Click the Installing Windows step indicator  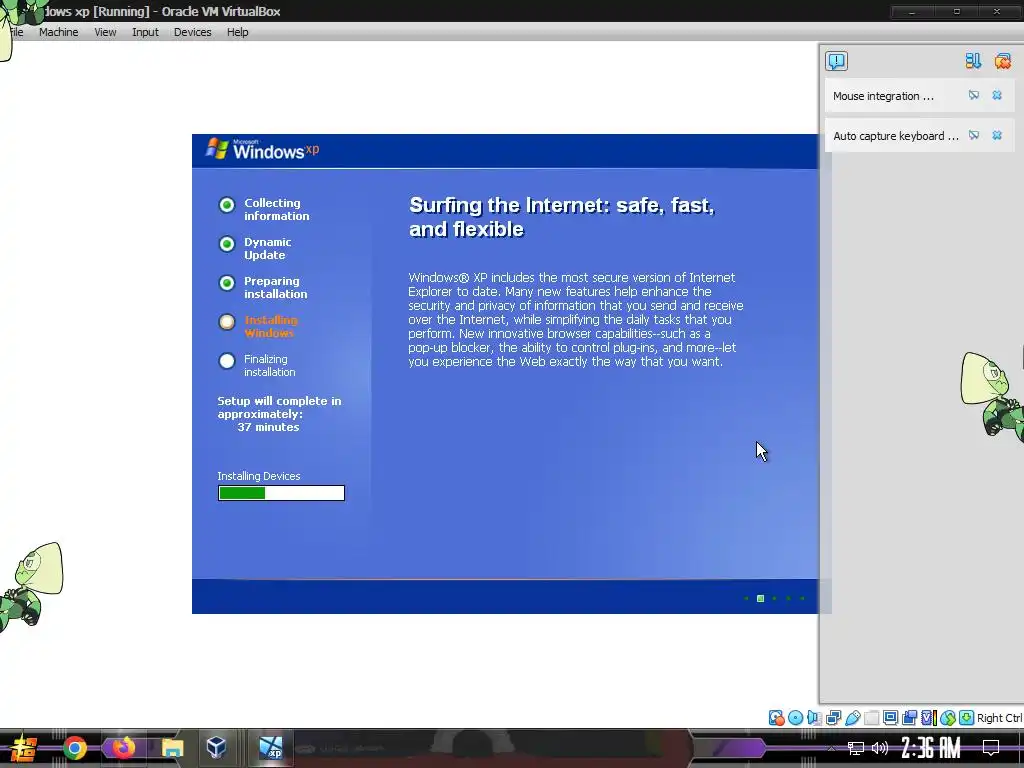[227, 322]
